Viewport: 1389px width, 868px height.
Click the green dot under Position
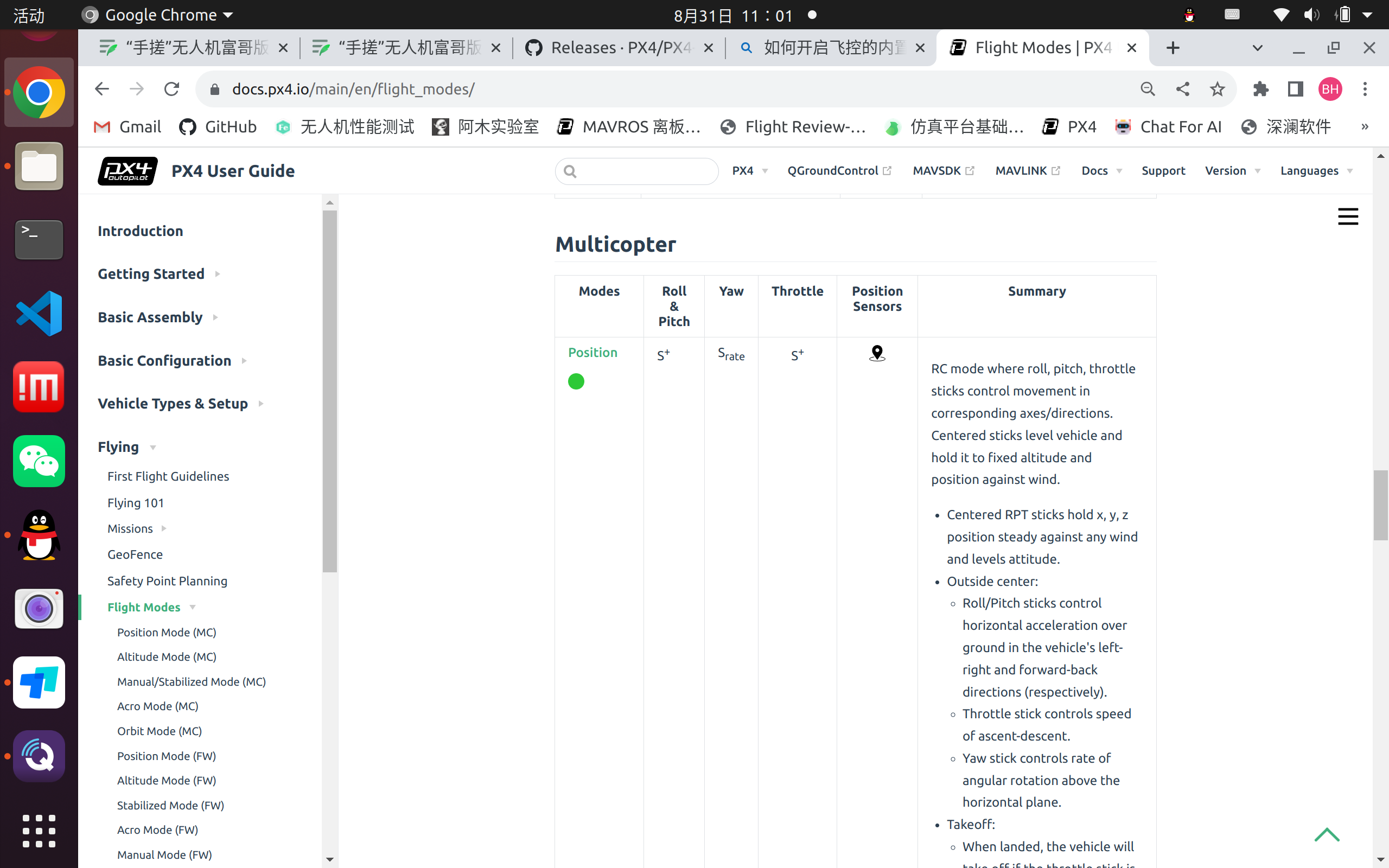(x=576, y=381)
